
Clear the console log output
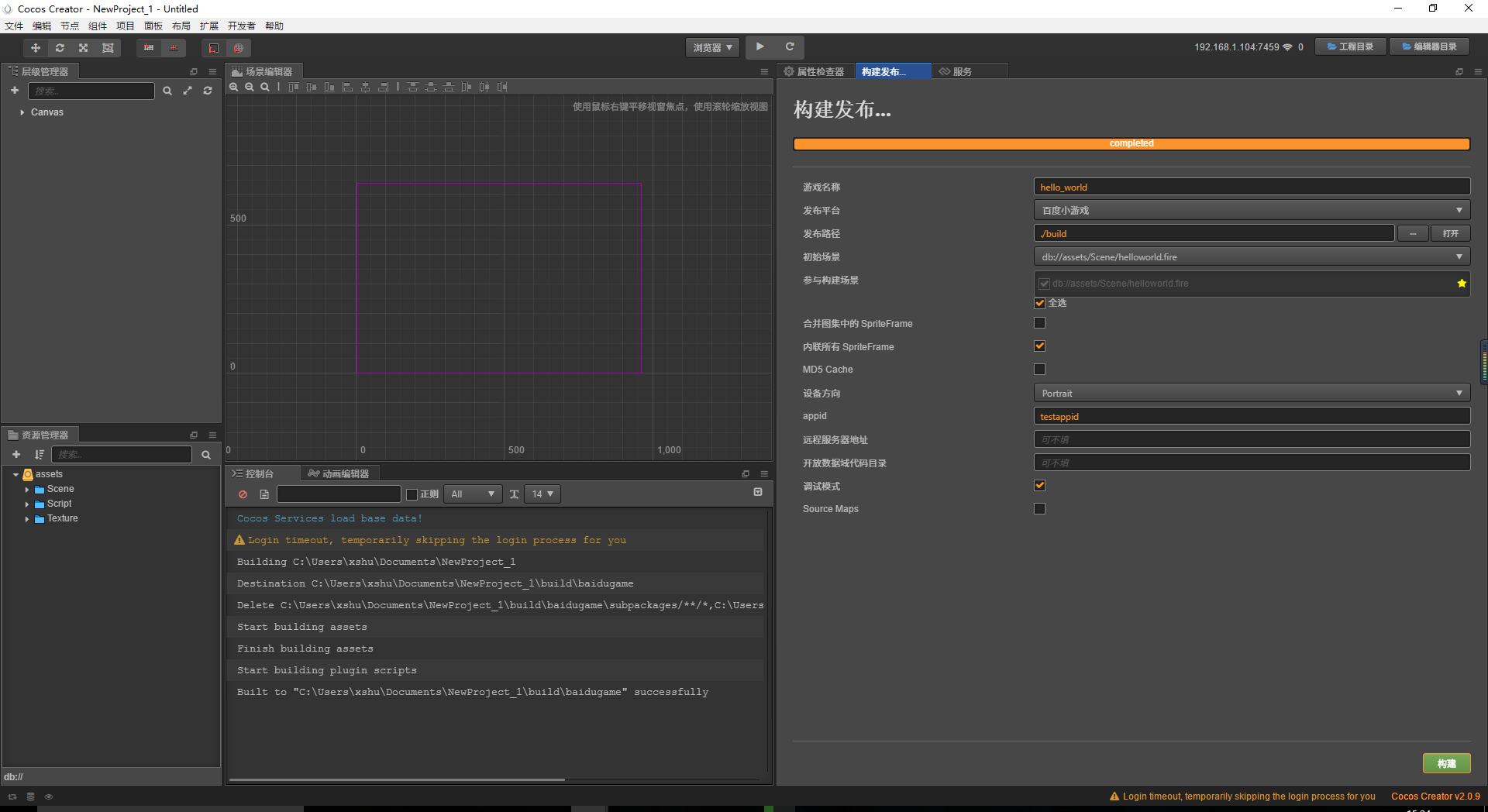pos(243,494)
